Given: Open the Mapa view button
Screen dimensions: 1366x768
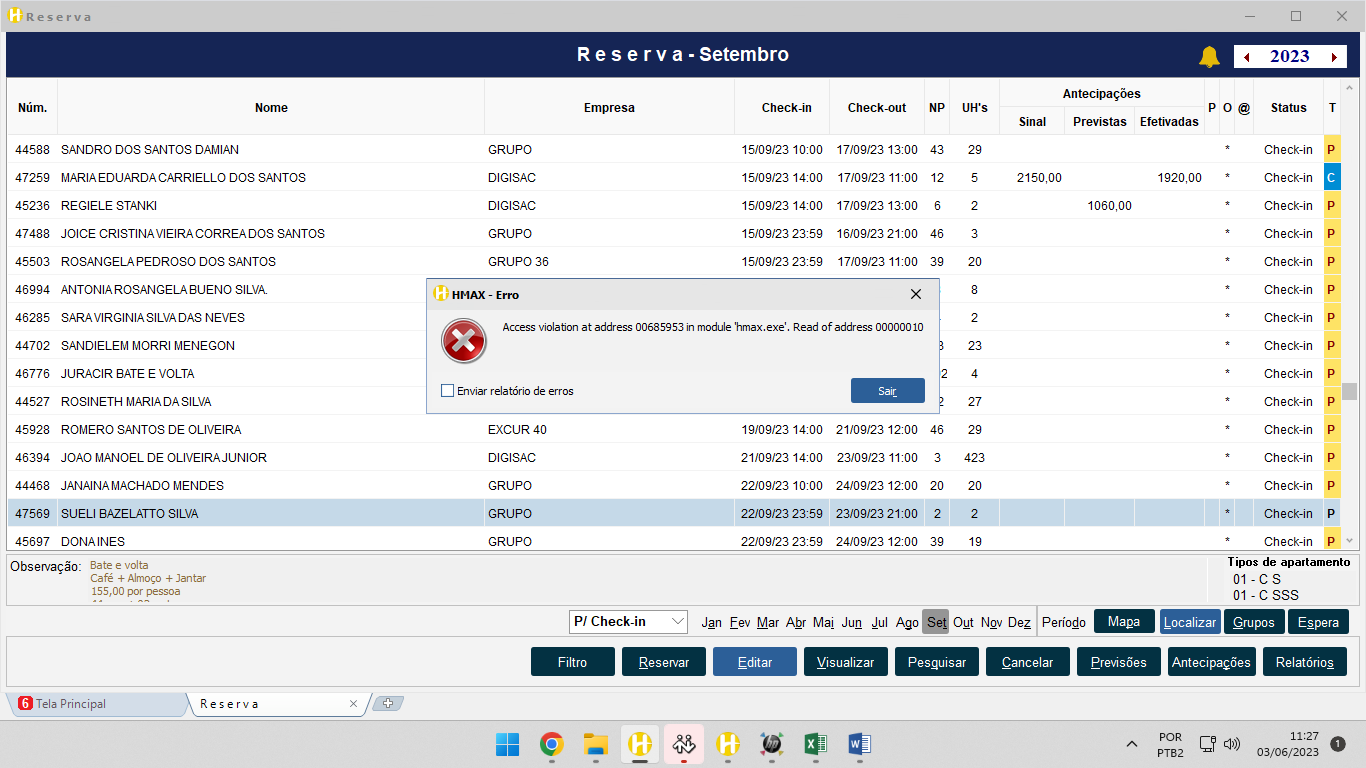Looking at the screenshot, I should point(1124,621).
